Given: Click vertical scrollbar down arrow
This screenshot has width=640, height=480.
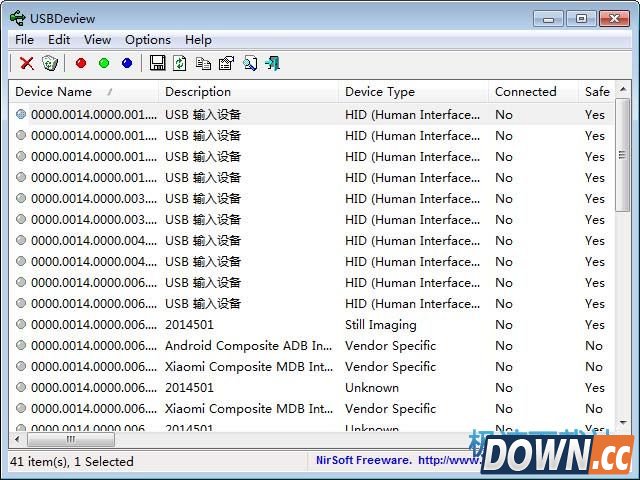Looking at the screenshot, I should pos(623,423).
